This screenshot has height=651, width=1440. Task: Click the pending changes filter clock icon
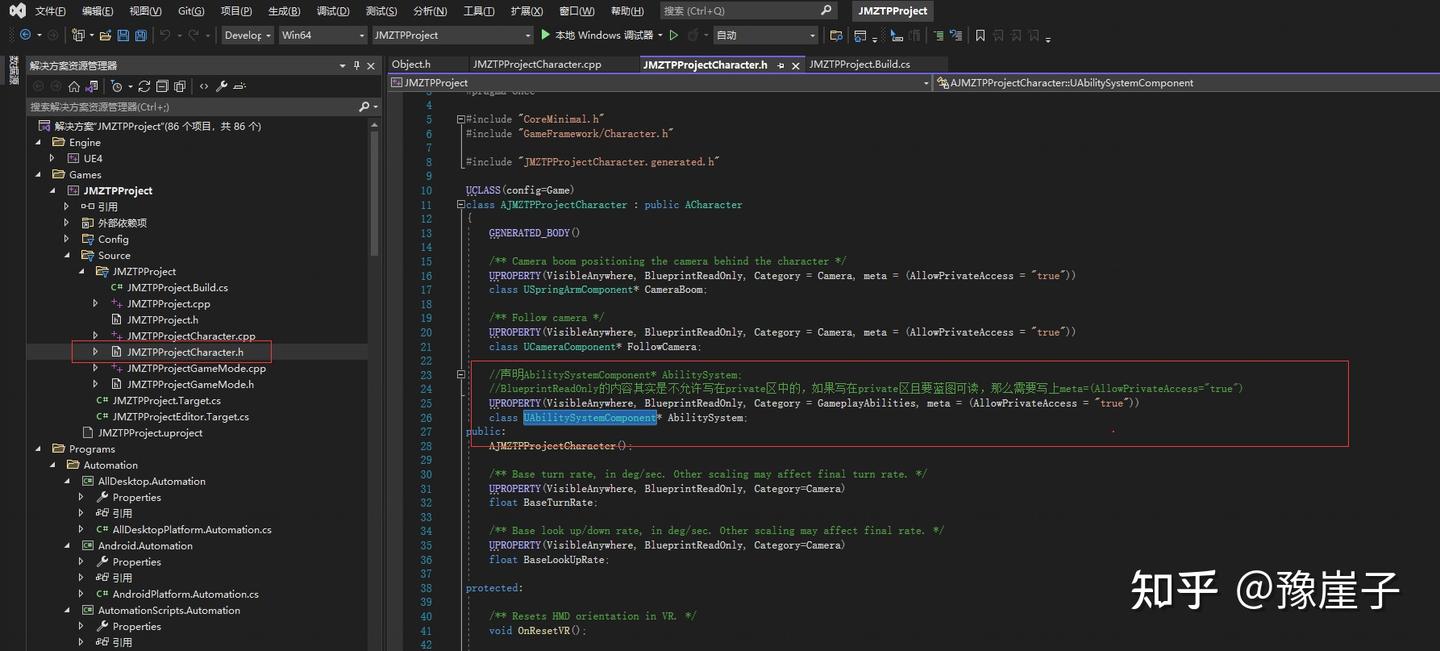[x=117, y=87]
